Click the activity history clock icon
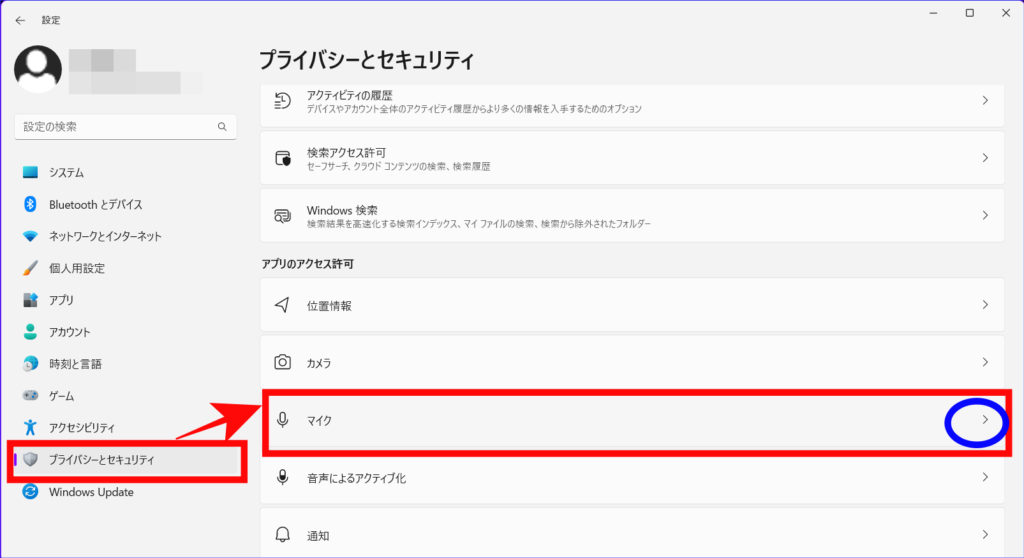Image resolution: width=1024 pixels, height=558 pixels. [x=283, y=100]
